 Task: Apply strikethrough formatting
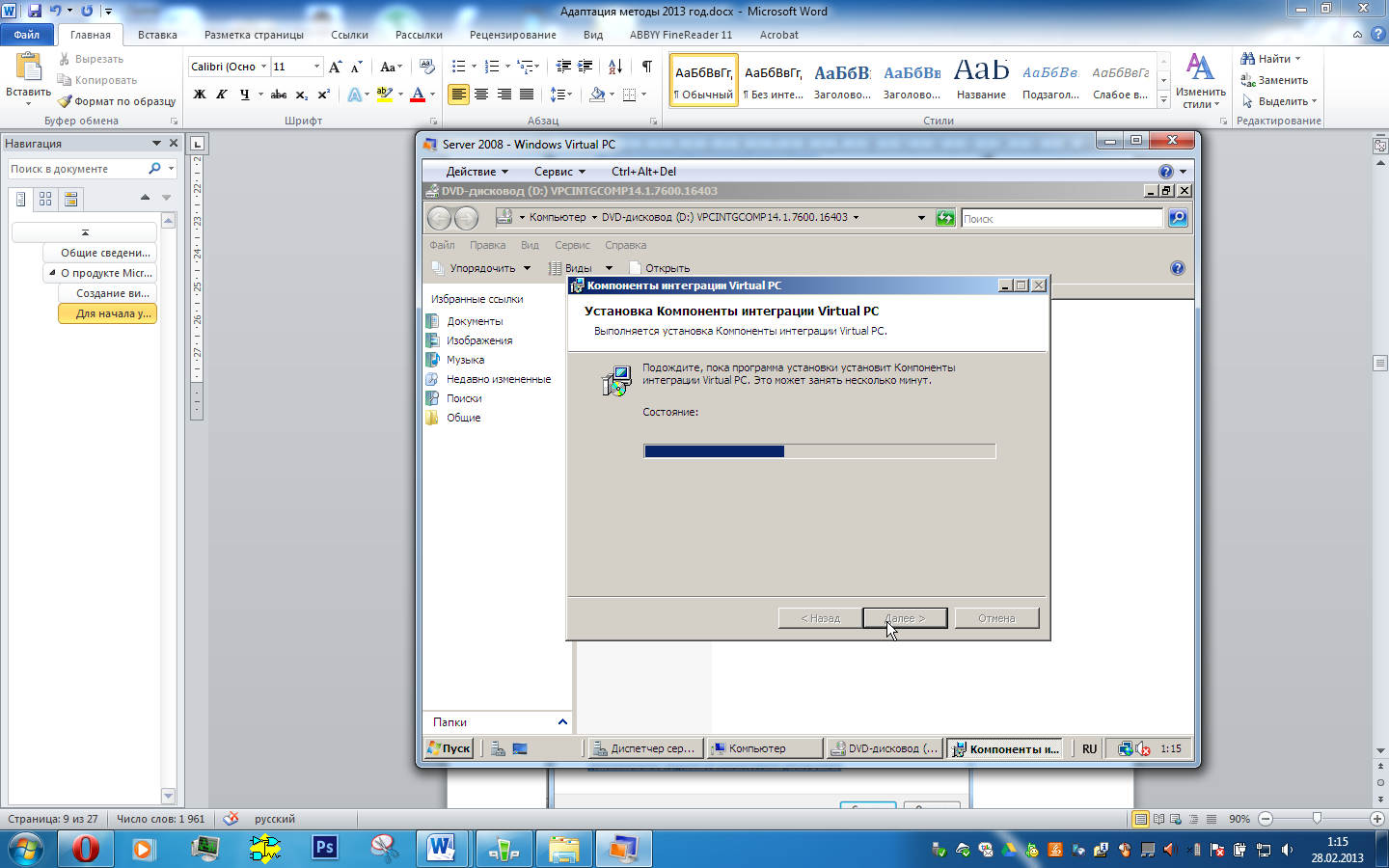[279, 95]
